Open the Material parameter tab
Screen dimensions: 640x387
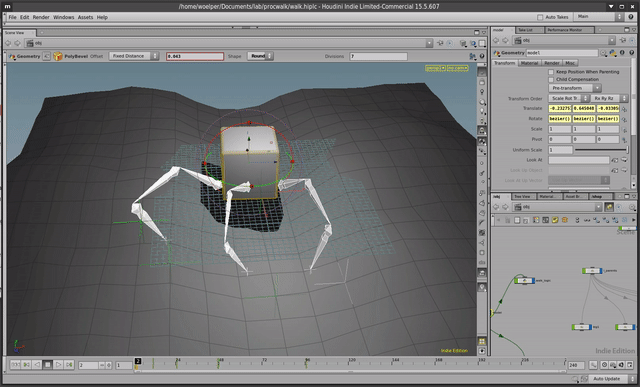coord(529,63)
